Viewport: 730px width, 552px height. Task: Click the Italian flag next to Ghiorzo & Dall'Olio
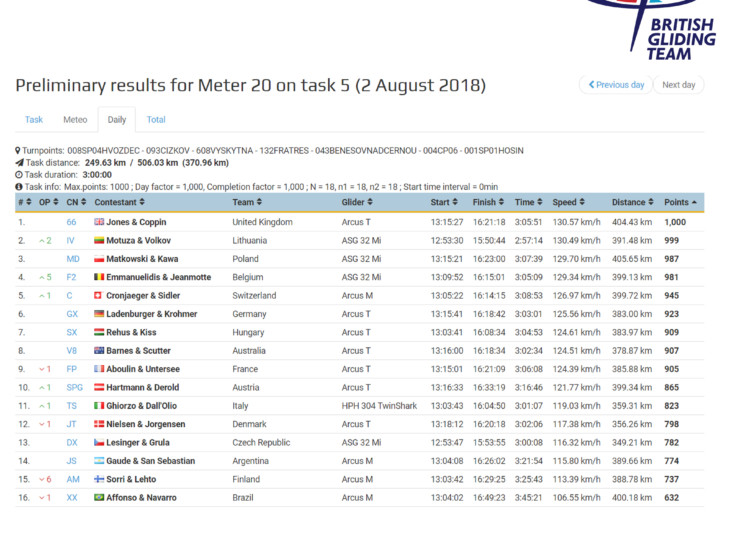99,406
